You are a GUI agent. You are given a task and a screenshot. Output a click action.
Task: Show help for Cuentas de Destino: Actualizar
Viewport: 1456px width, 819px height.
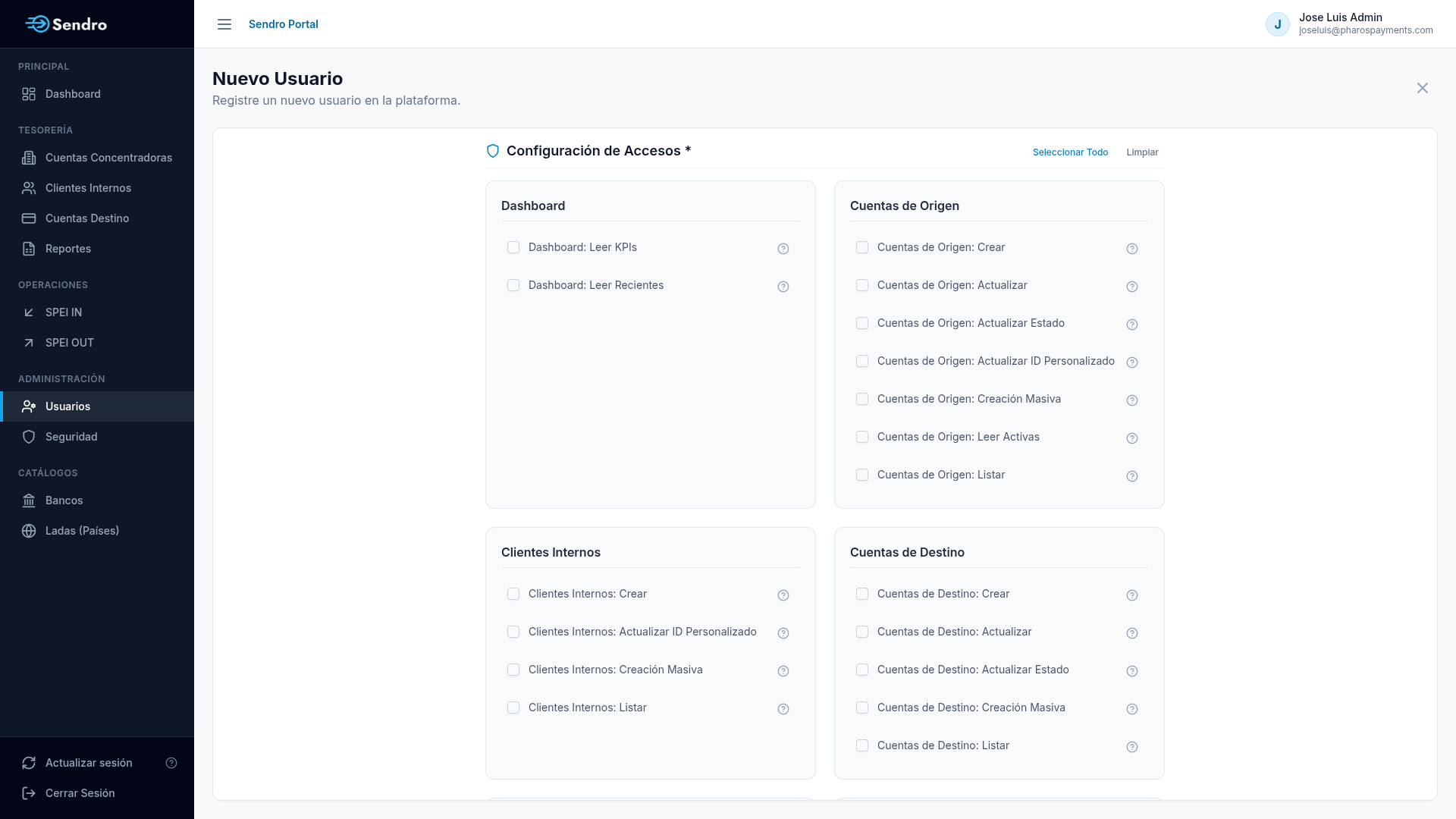[1132, 633]
